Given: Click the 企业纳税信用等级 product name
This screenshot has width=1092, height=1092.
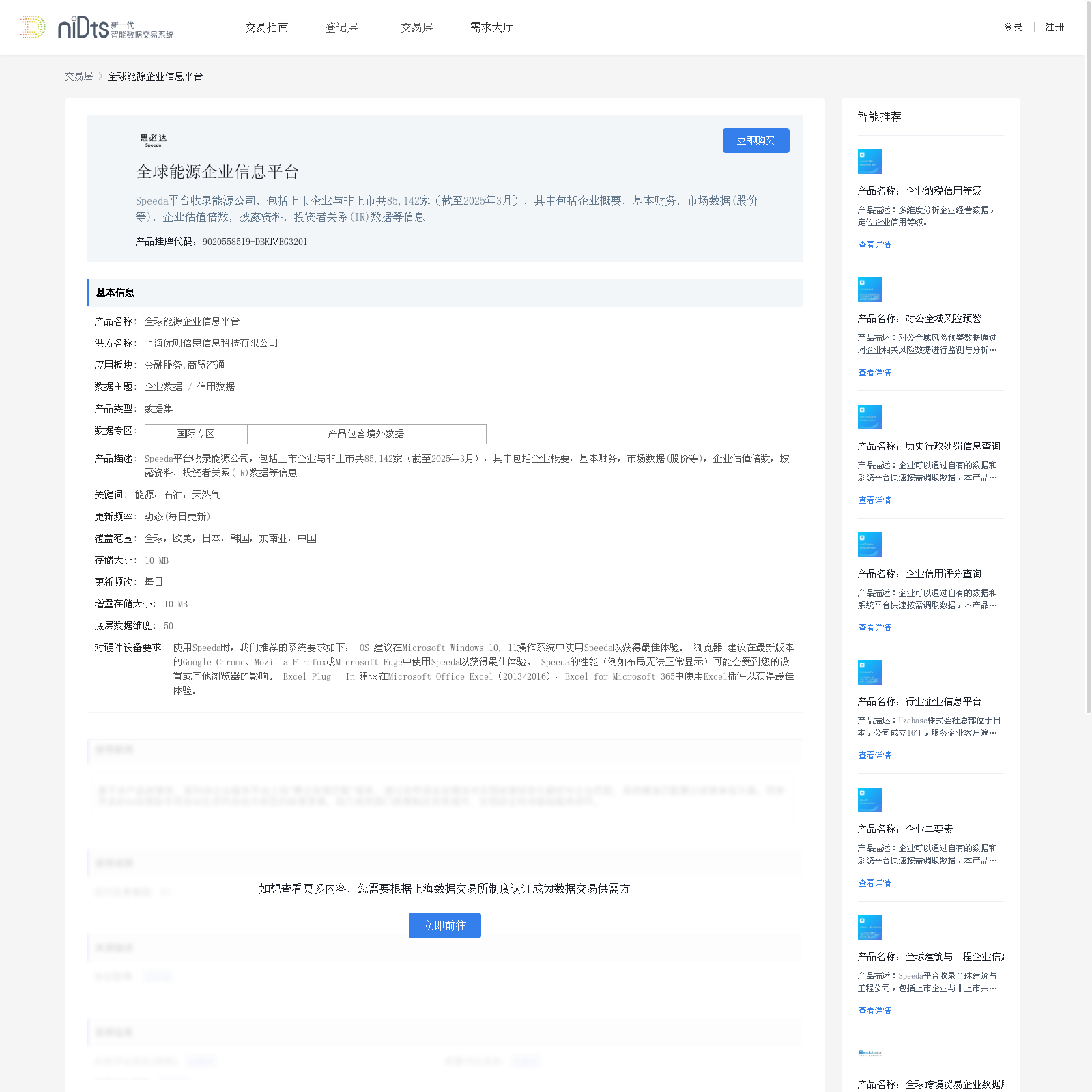Looking at the screenshot, I should (x=919, y=191).
